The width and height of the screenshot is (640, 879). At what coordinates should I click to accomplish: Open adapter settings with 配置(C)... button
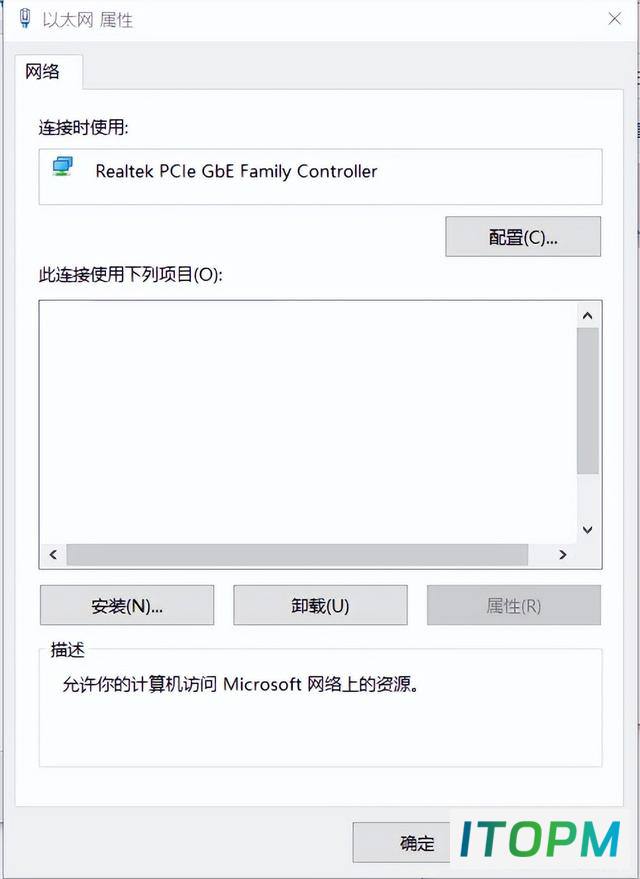tap(523, 237)
